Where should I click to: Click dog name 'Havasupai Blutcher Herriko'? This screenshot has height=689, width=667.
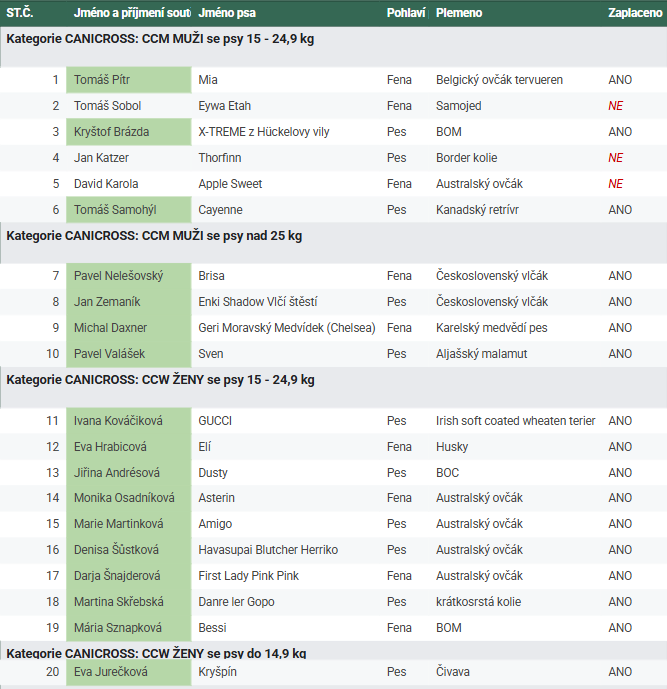pos(268,550)
